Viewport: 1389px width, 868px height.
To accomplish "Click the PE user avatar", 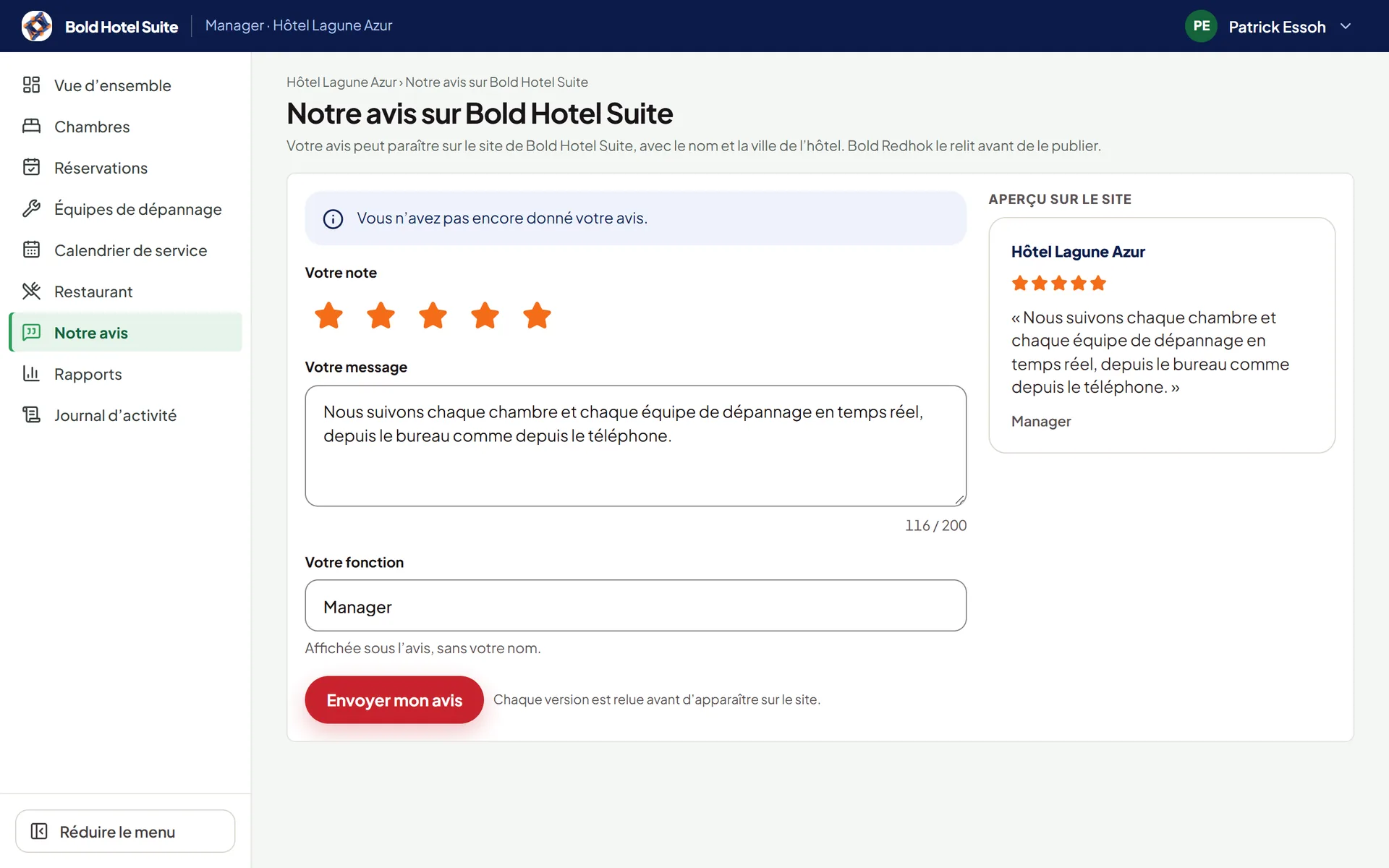I will (1201, 26).
